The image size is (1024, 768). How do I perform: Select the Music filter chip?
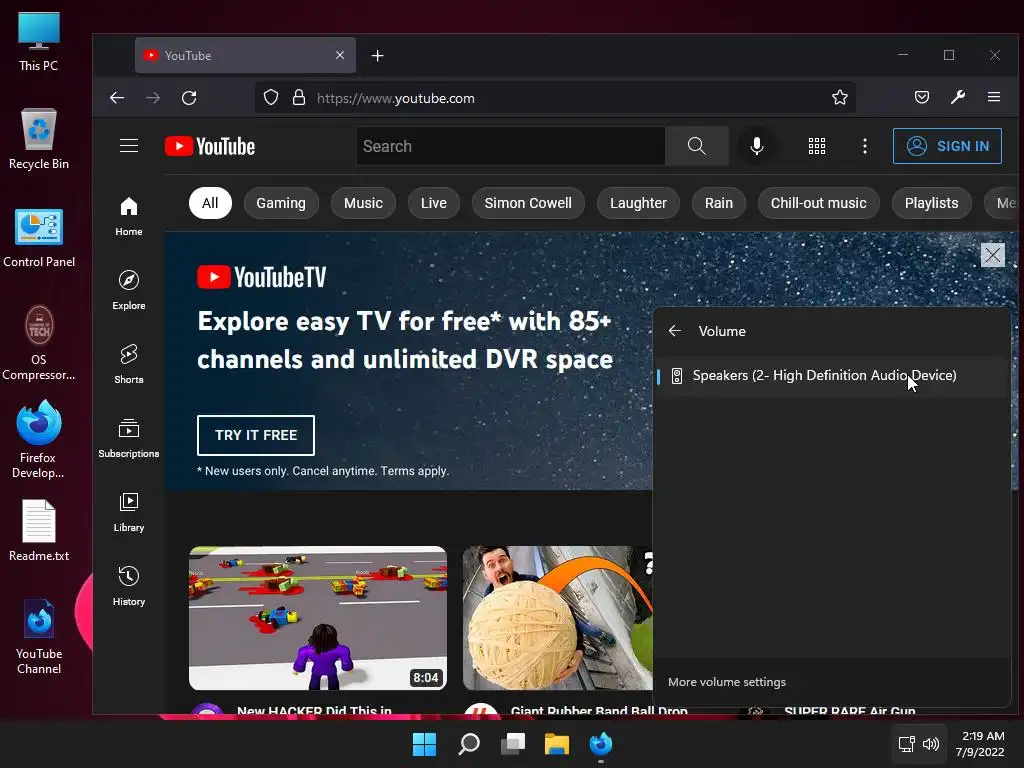tap(363, 203)
